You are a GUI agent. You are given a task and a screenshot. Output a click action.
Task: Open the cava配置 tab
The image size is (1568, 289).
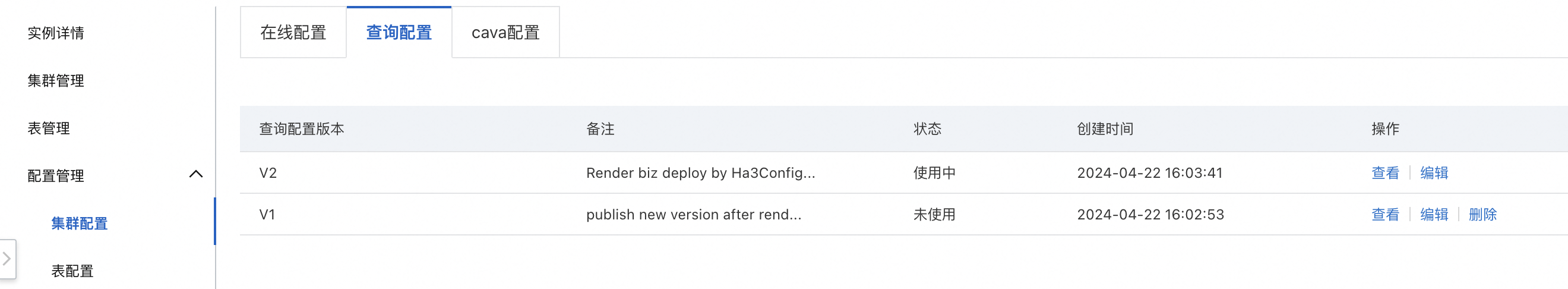click(505, 33)
